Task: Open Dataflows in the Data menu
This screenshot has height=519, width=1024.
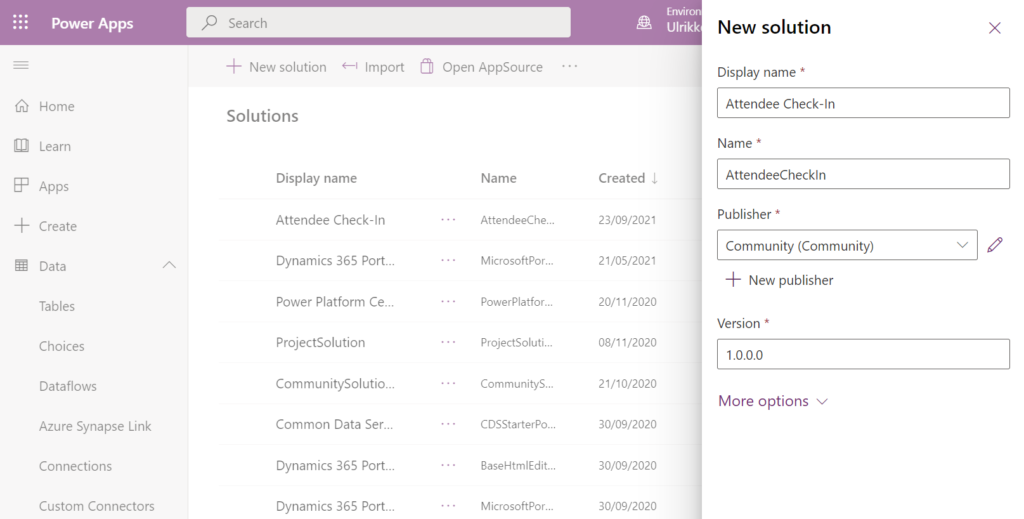Action: (x=68, y=386)
